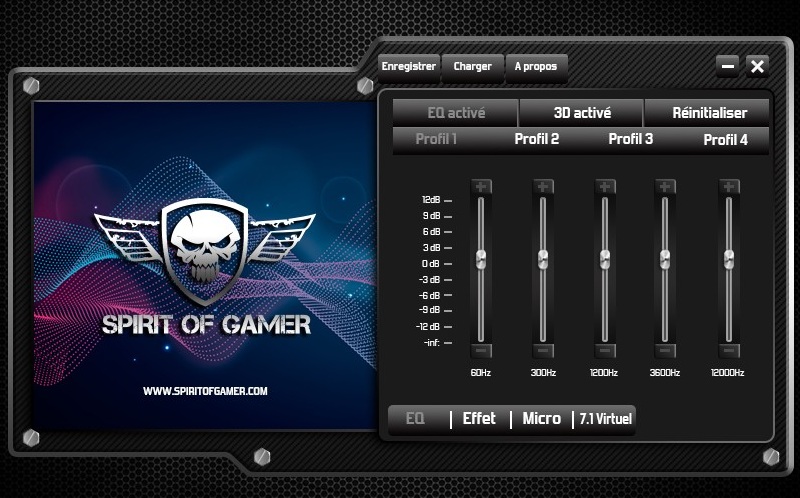Viewport: 800px width, 498px height.
Task: Toggle the EQ activé button
Action: coord(456,113)
